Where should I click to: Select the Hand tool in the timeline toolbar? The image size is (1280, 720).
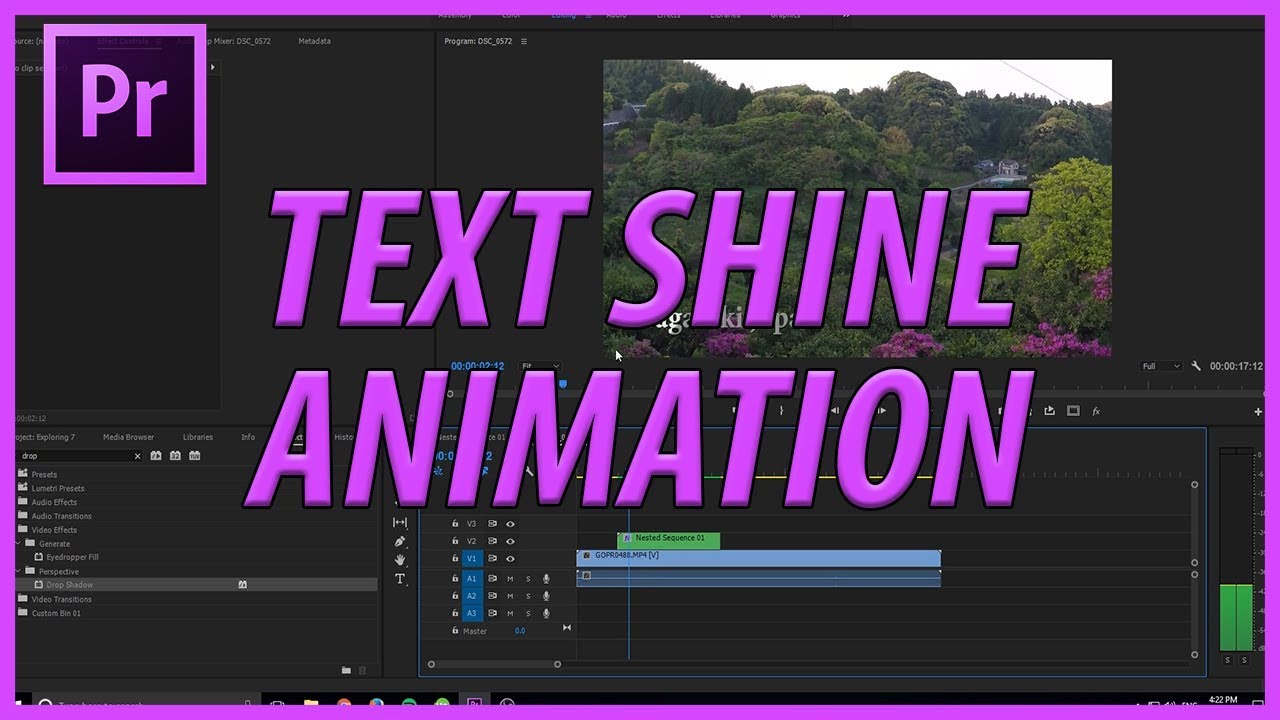click(400, 561)
